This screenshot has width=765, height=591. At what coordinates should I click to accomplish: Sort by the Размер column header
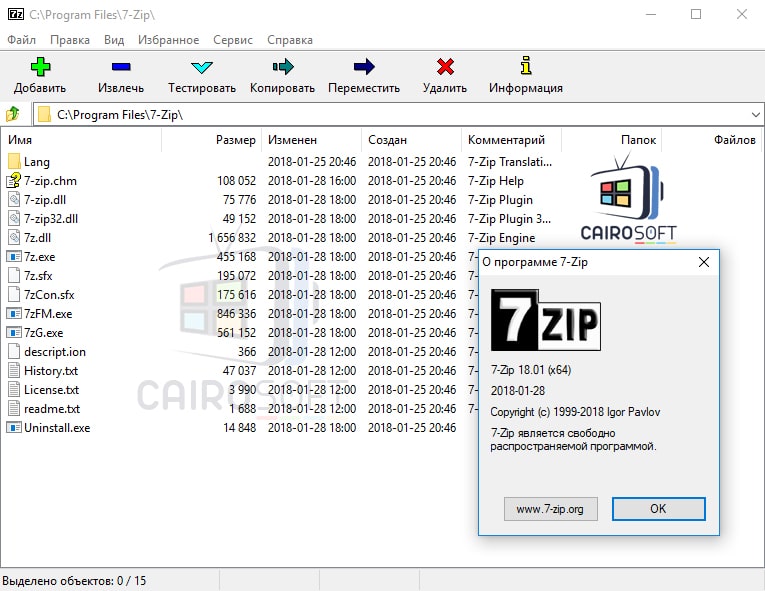[x=211, y=140]
